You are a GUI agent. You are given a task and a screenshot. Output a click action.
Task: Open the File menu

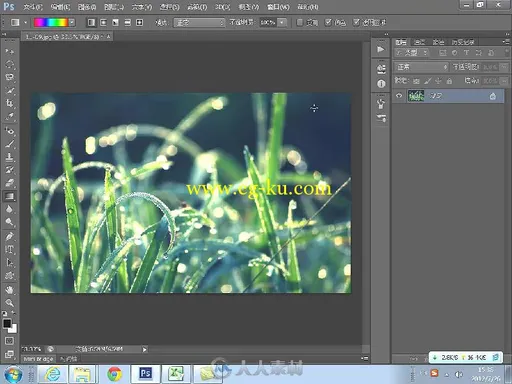click(x=33, y=7)
